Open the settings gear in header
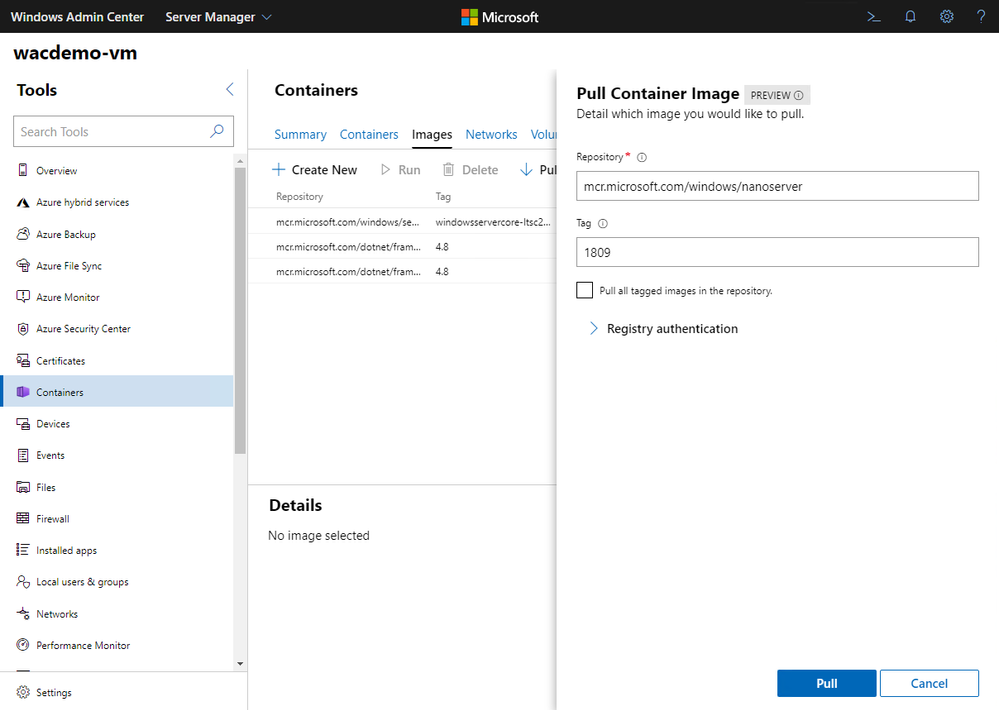 pyautogui.click(x=947, y=17)
